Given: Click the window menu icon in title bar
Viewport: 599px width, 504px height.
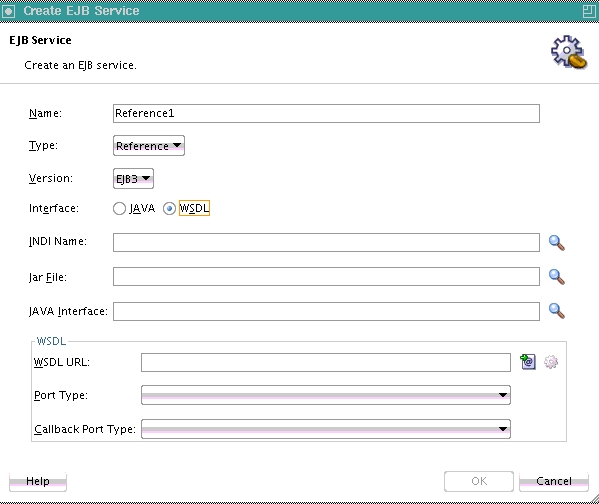Looking at the screenshot, I should pos(8,11).
